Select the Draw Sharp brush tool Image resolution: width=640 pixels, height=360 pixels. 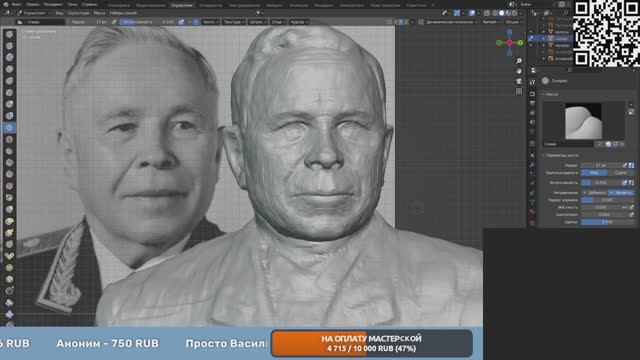(x=9, y=46)
